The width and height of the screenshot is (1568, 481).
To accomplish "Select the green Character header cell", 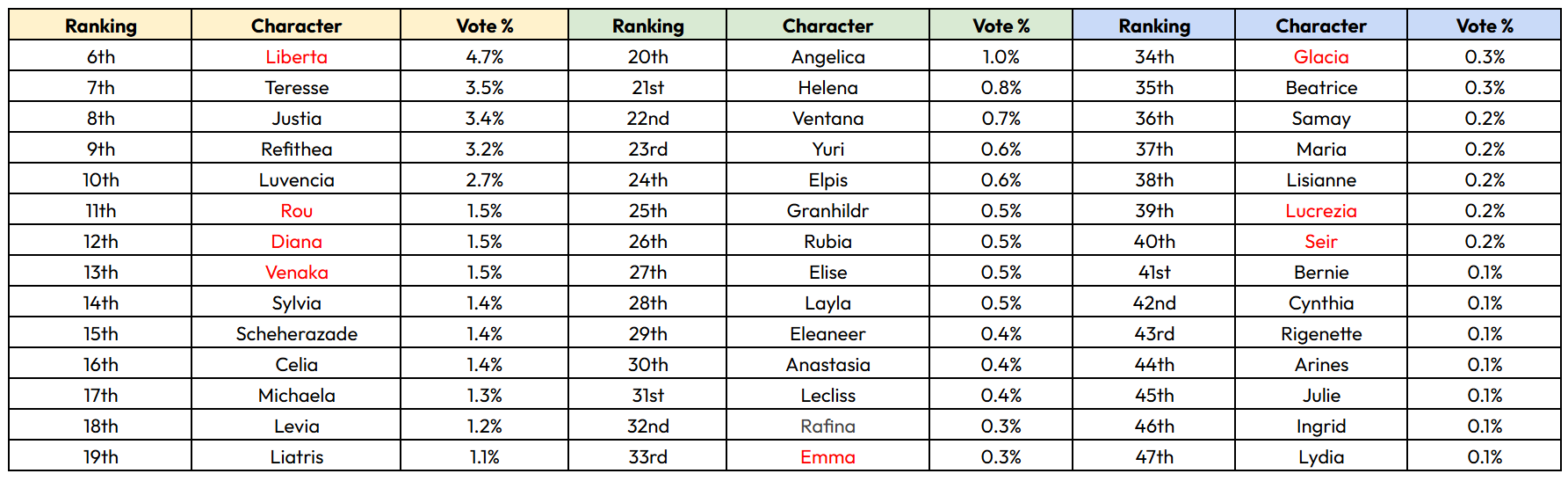I will point(827,26).
